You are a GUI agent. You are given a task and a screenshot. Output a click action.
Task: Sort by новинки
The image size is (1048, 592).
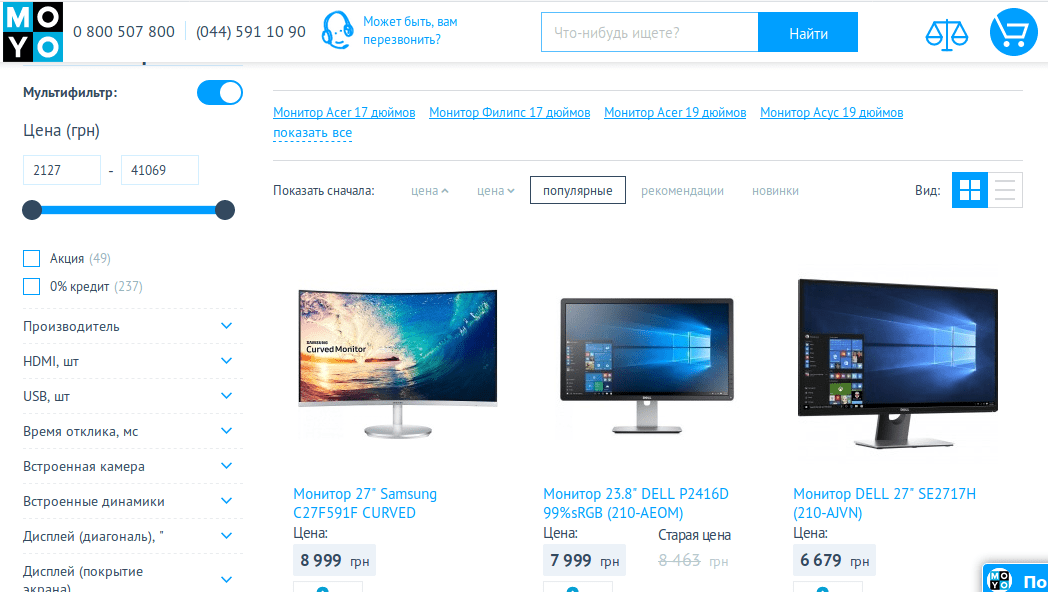(775, 190)
